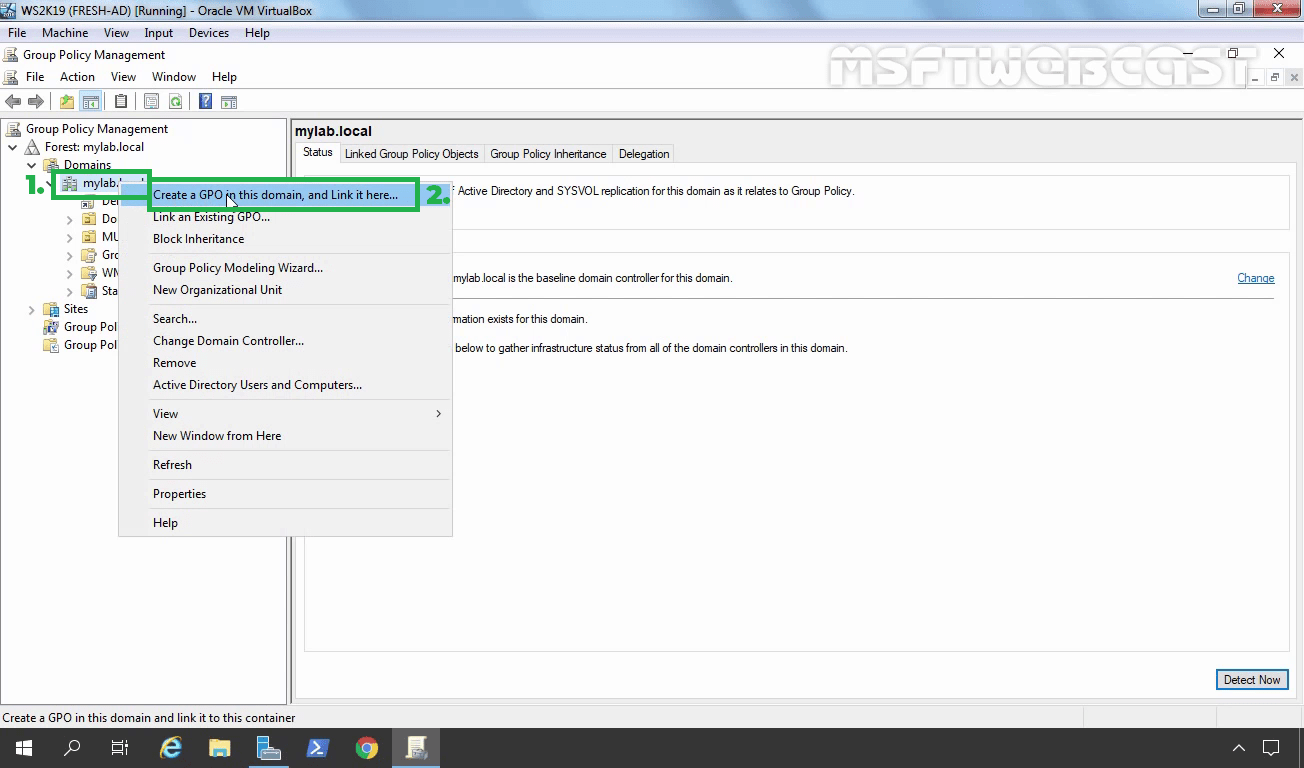Switch to the Delegation tab
Image resolution: width=1304 pixels, height=768 pixels.
click(x=643, y=153)
